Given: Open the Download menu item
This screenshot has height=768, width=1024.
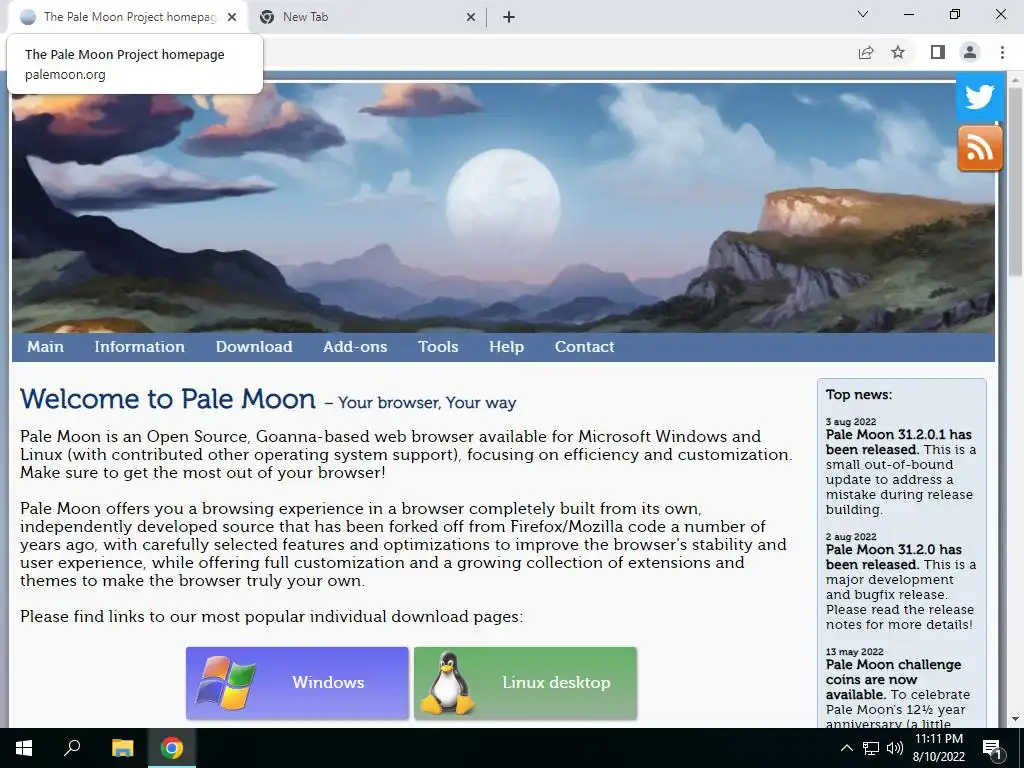Looking at the screenshot, I should pos(254,347).
